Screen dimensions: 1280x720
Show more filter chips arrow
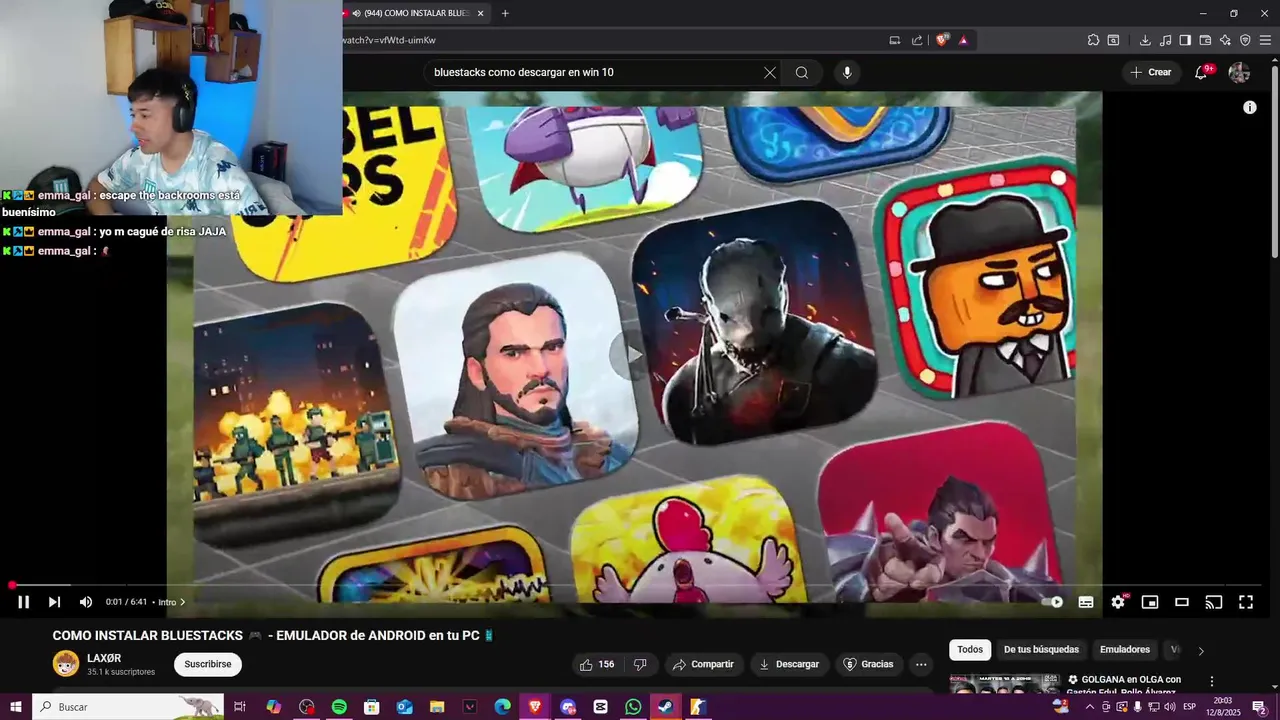(1201, 650)
